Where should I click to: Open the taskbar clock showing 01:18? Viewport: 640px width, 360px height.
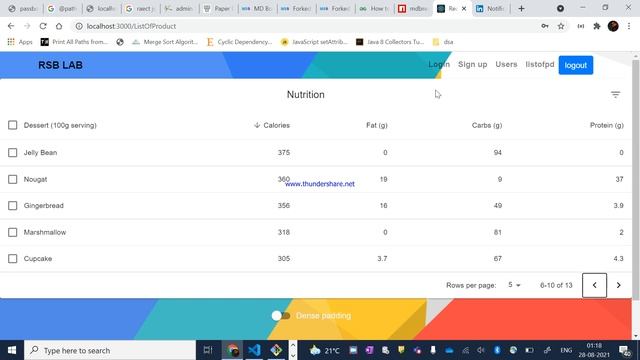pos(593,350)
